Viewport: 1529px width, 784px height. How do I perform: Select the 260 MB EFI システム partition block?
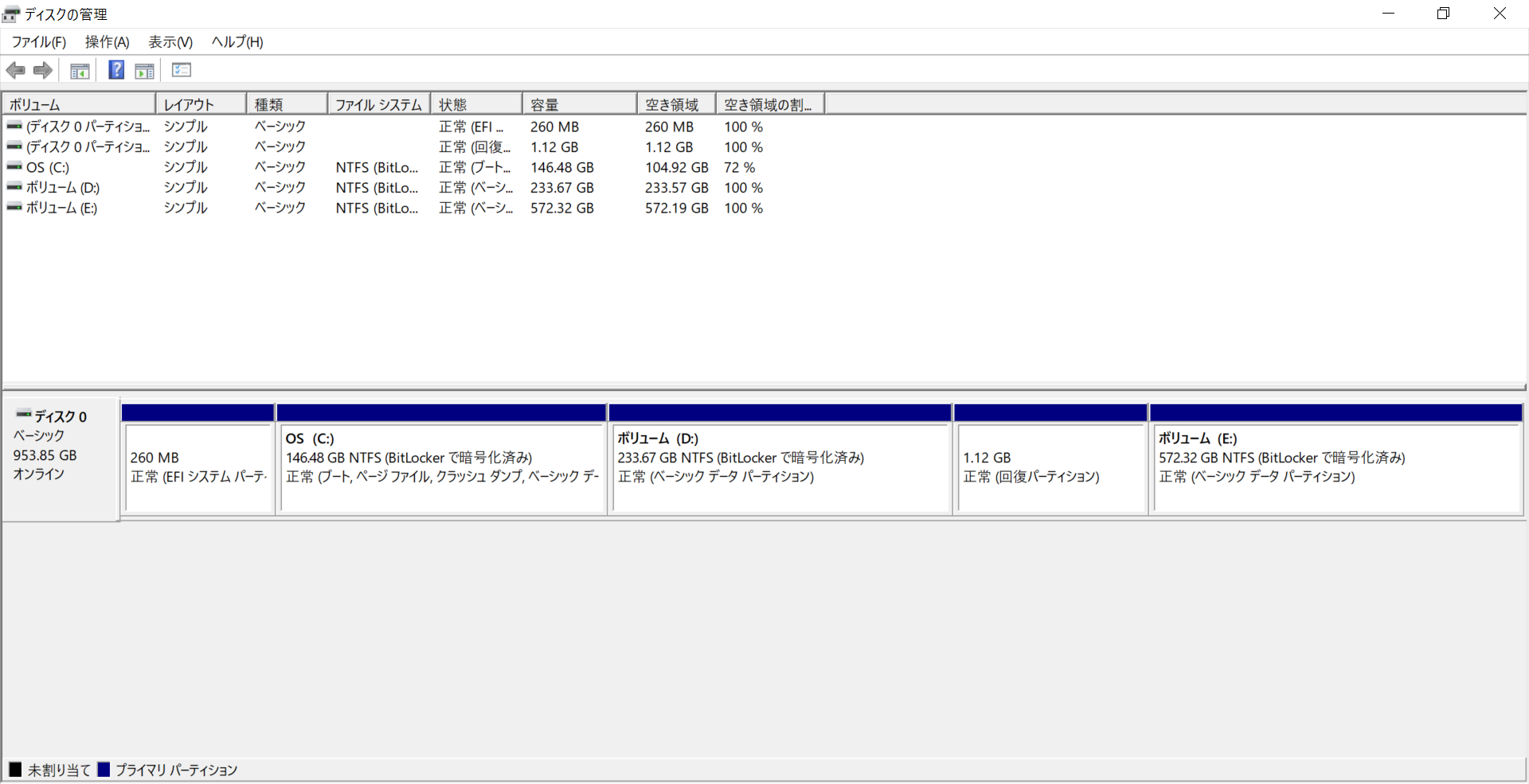click(x=198, y=468)
